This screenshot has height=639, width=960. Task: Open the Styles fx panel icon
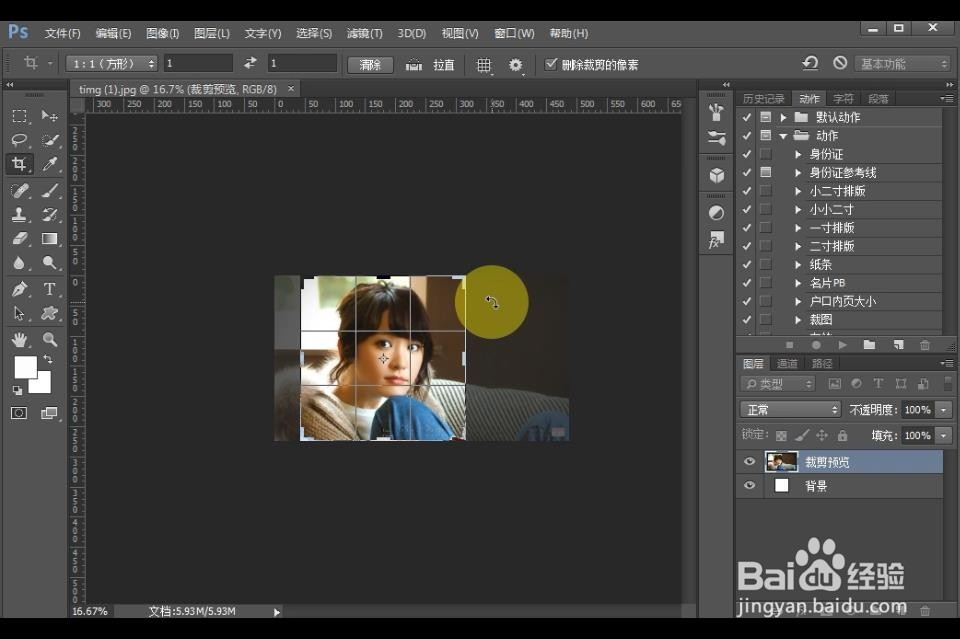pos(716,239)
